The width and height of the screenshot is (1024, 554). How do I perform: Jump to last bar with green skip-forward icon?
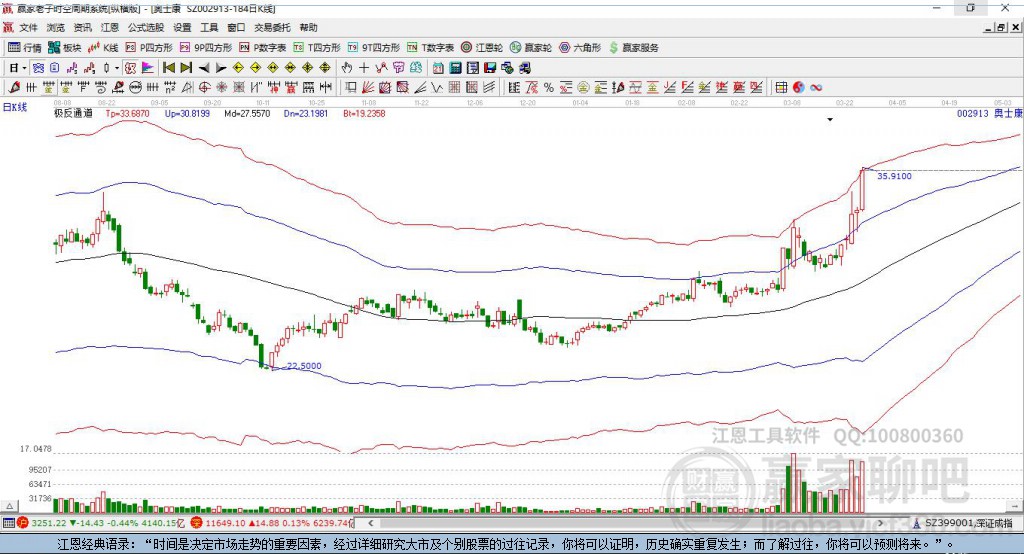pos(186,68)
